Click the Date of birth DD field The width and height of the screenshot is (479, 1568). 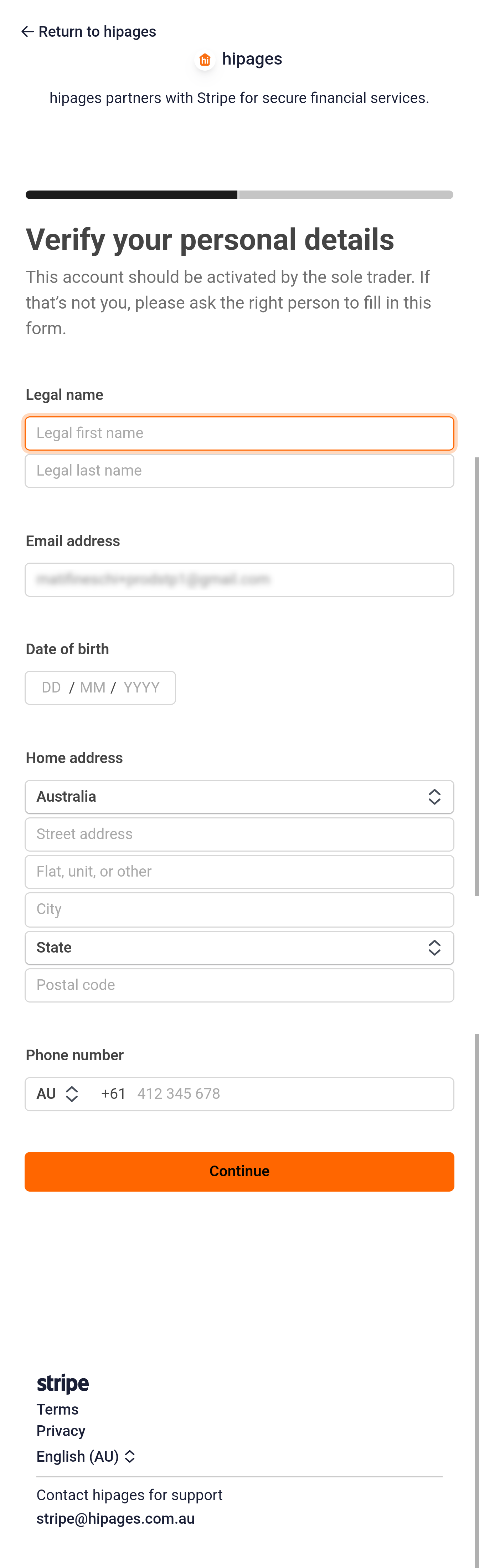click(52, 688)
